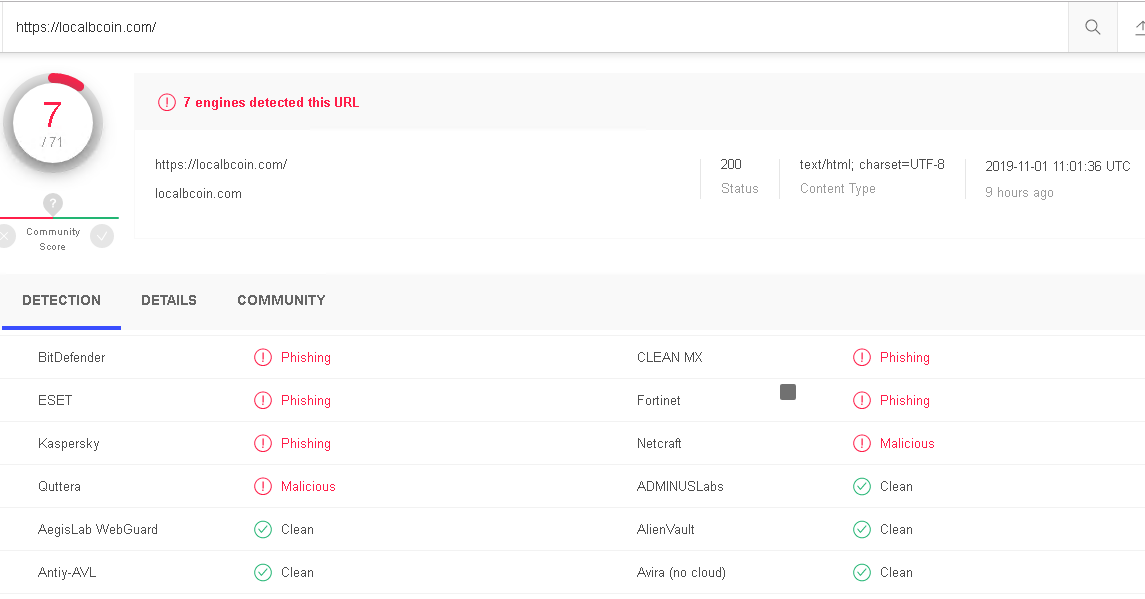Image resolution: width=1145 pixels, height=599 pixels.
Task: Click the "200" status code value
Action: (x=731, y=164)
